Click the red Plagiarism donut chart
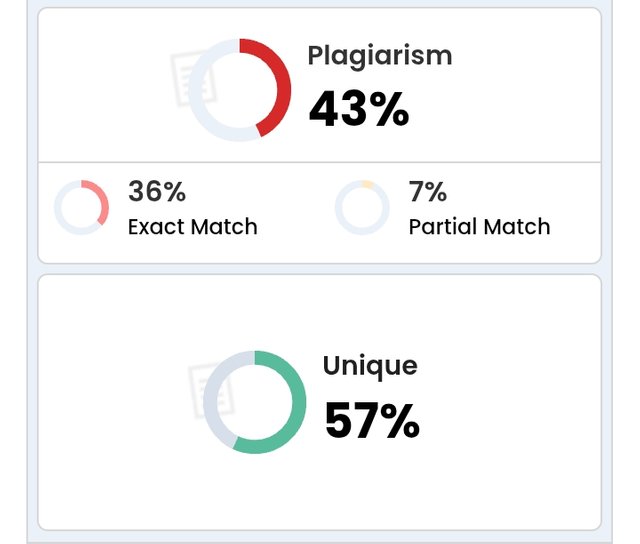 pos(240,90)
